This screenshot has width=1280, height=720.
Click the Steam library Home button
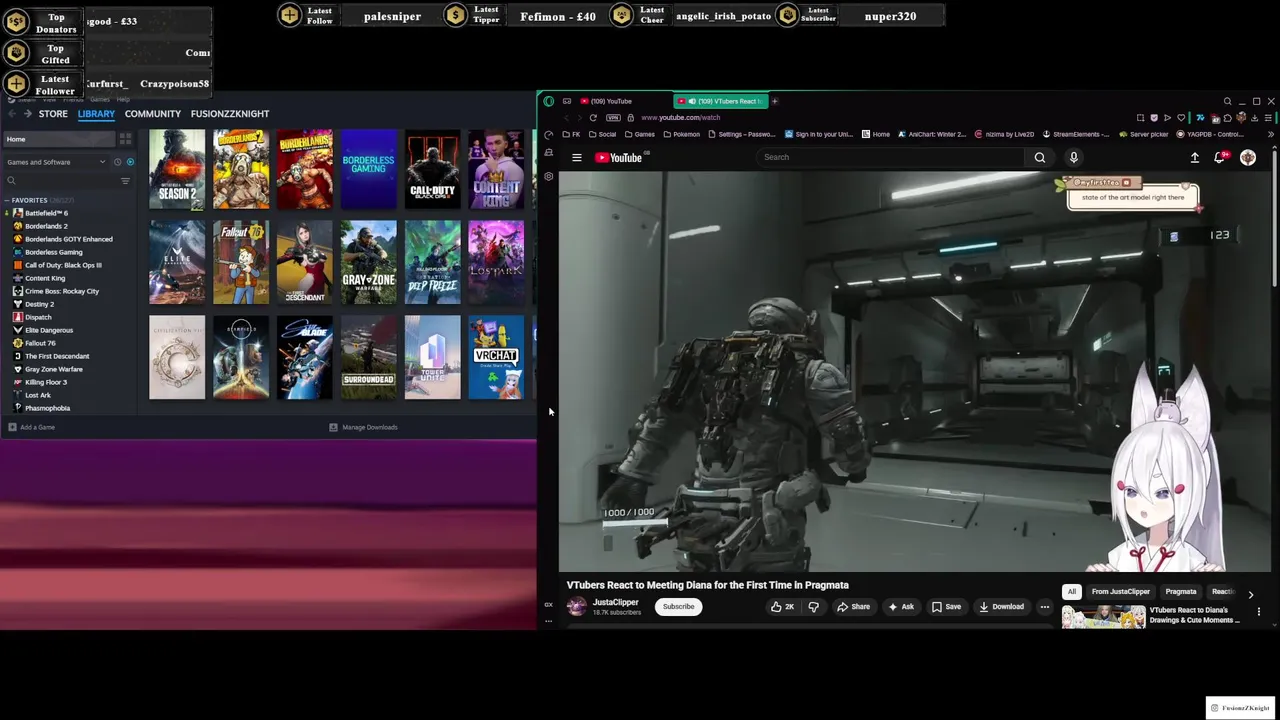point(58,139)
